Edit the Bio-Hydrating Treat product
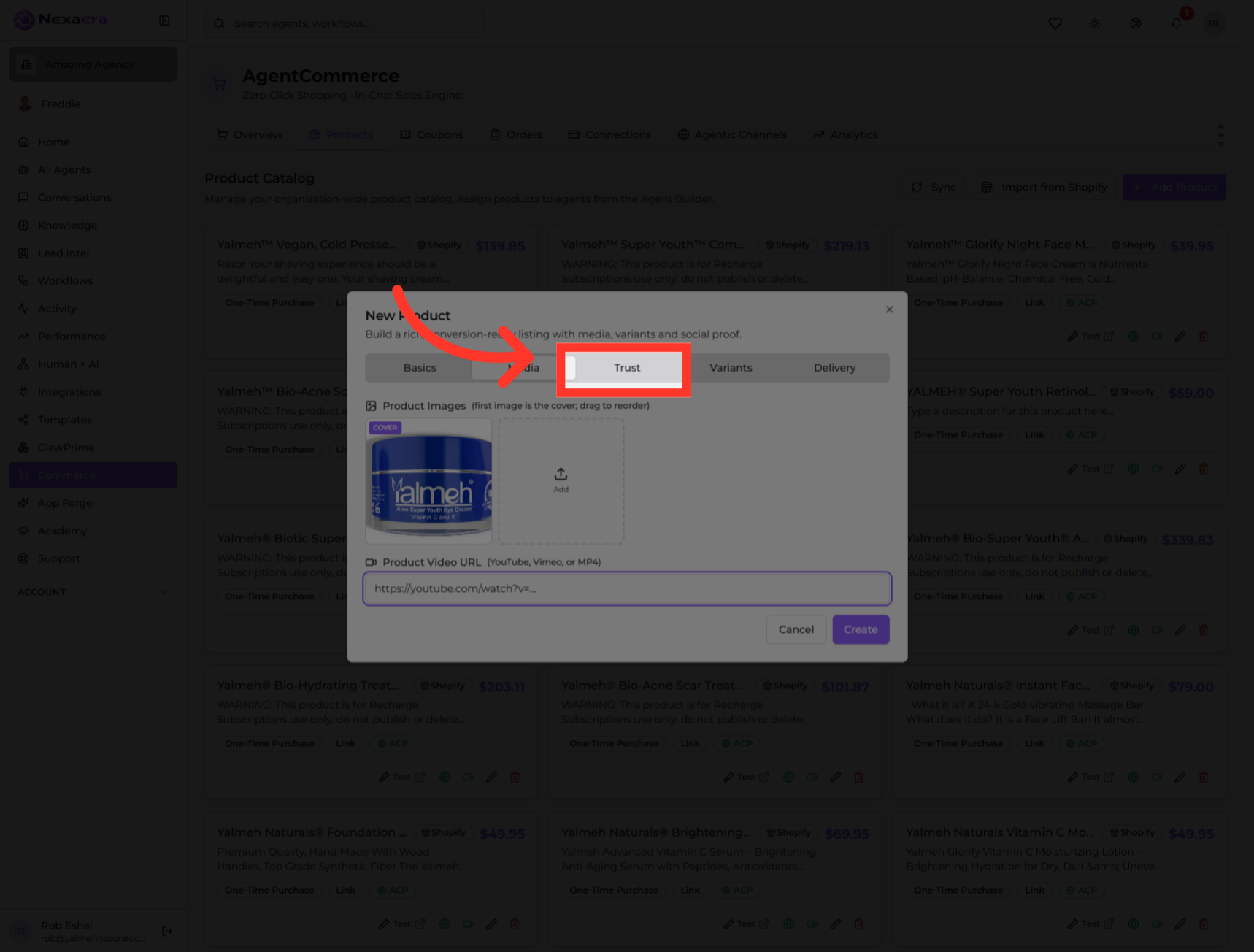 coord(491,777)
